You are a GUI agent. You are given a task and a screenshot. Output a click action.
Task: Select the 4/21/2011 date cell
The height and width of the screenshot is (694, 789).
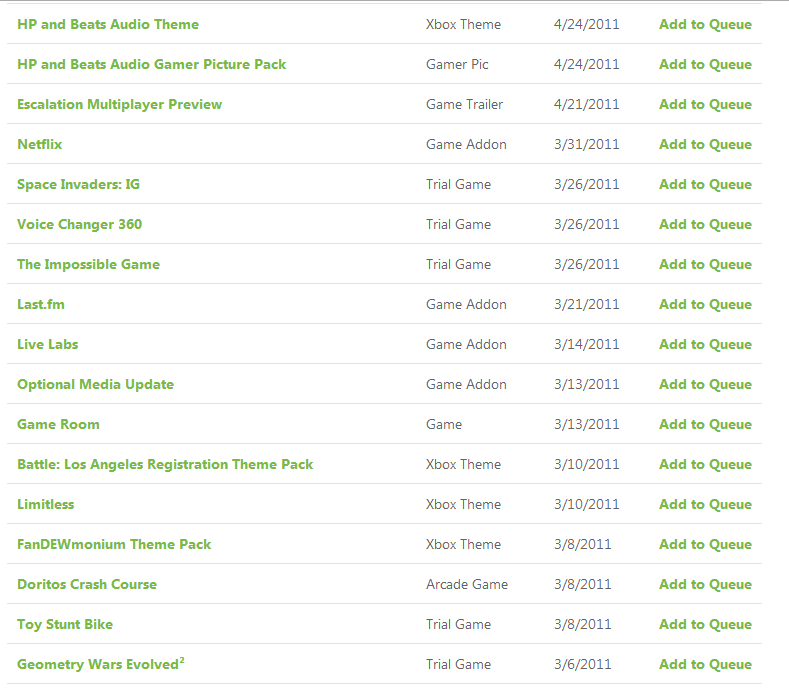[586, 104]
